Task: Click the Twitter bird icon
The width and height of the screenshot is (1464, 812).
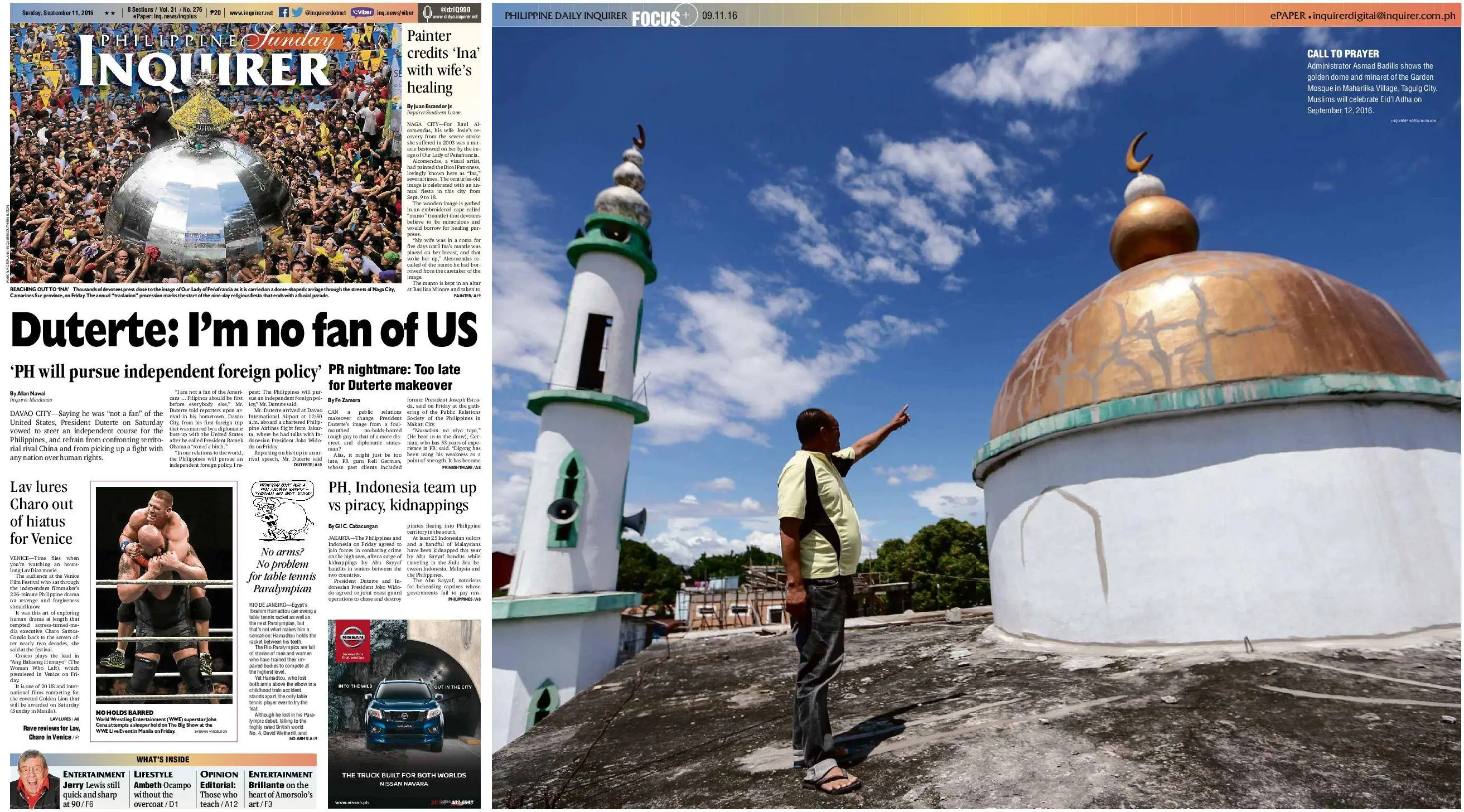Action: 297,12
